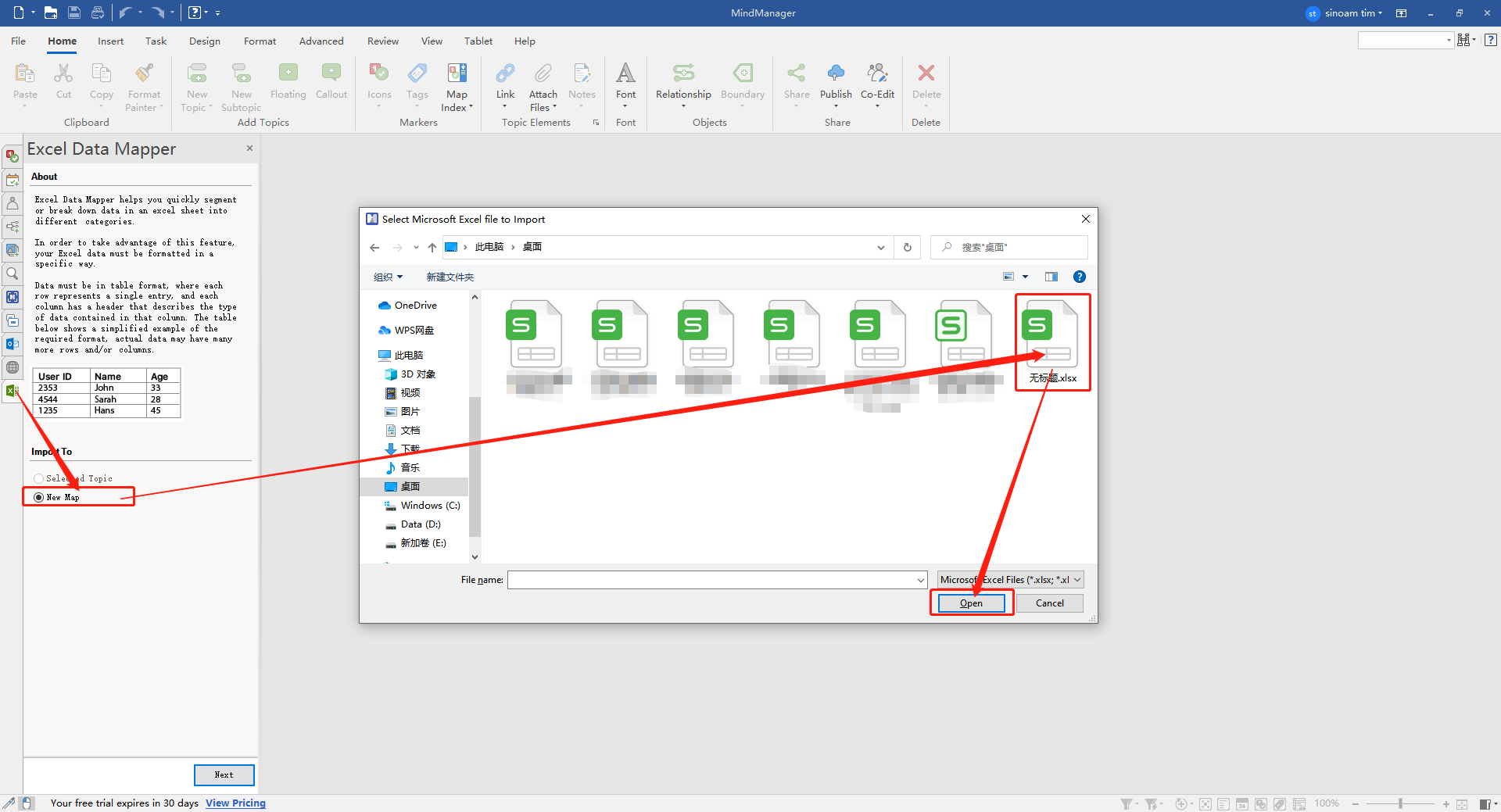Expand the address bar dropdown in import dialog

(880, 247)
